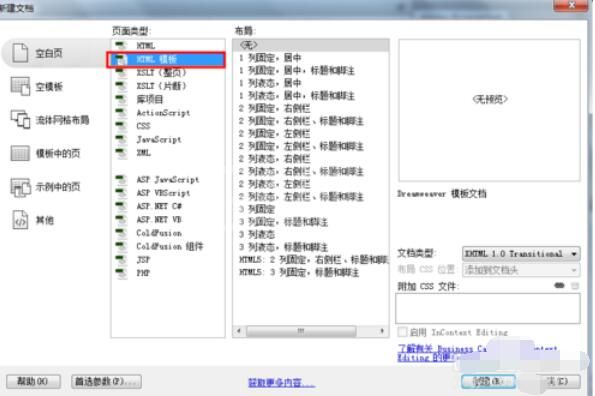Click the ASP.NET VB page type icon
Image resolution: width=595 pixels, height=396 pixels.
tap(121, 219)
